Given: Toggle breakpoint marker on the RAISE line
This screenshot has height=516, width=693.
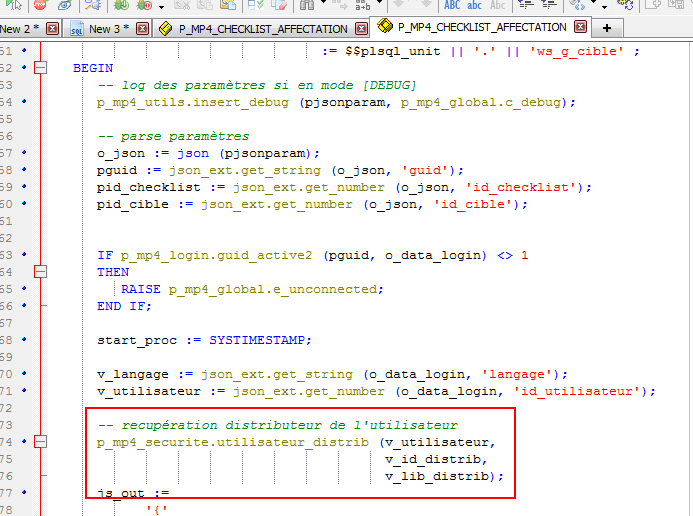Looking at the screenshot, I should (23, 289).
